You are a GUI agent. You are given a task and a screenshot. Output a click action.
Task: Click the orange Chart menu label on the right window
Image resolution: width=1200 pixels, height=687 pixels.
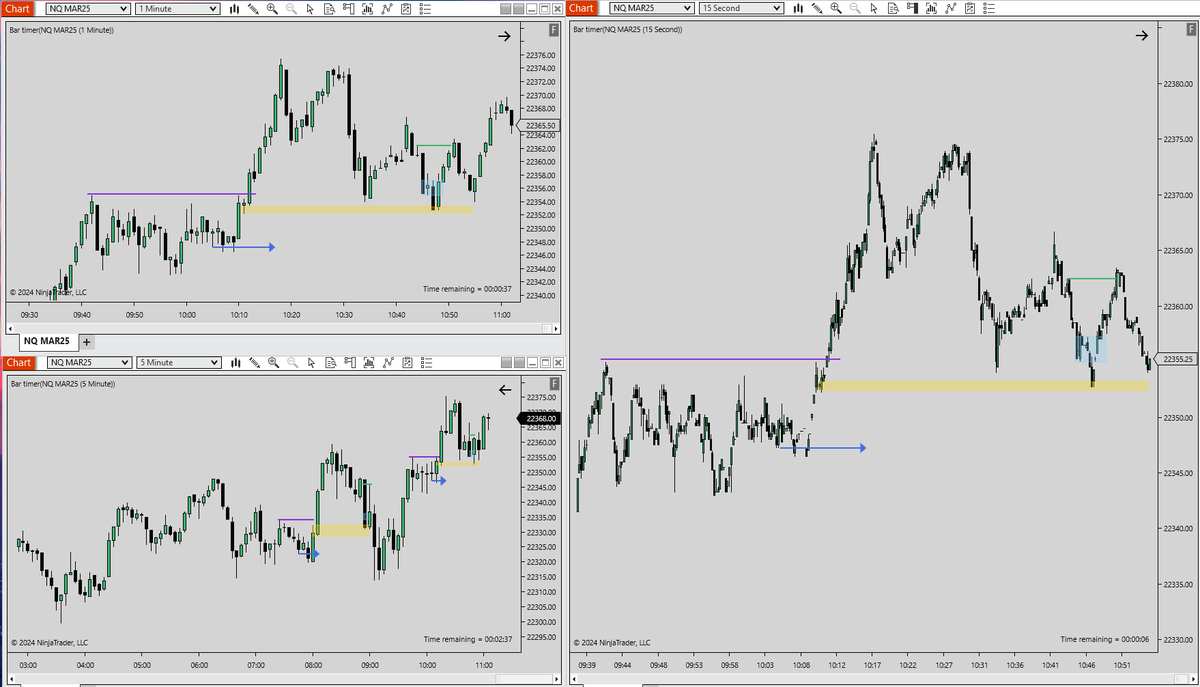[580, 8]
